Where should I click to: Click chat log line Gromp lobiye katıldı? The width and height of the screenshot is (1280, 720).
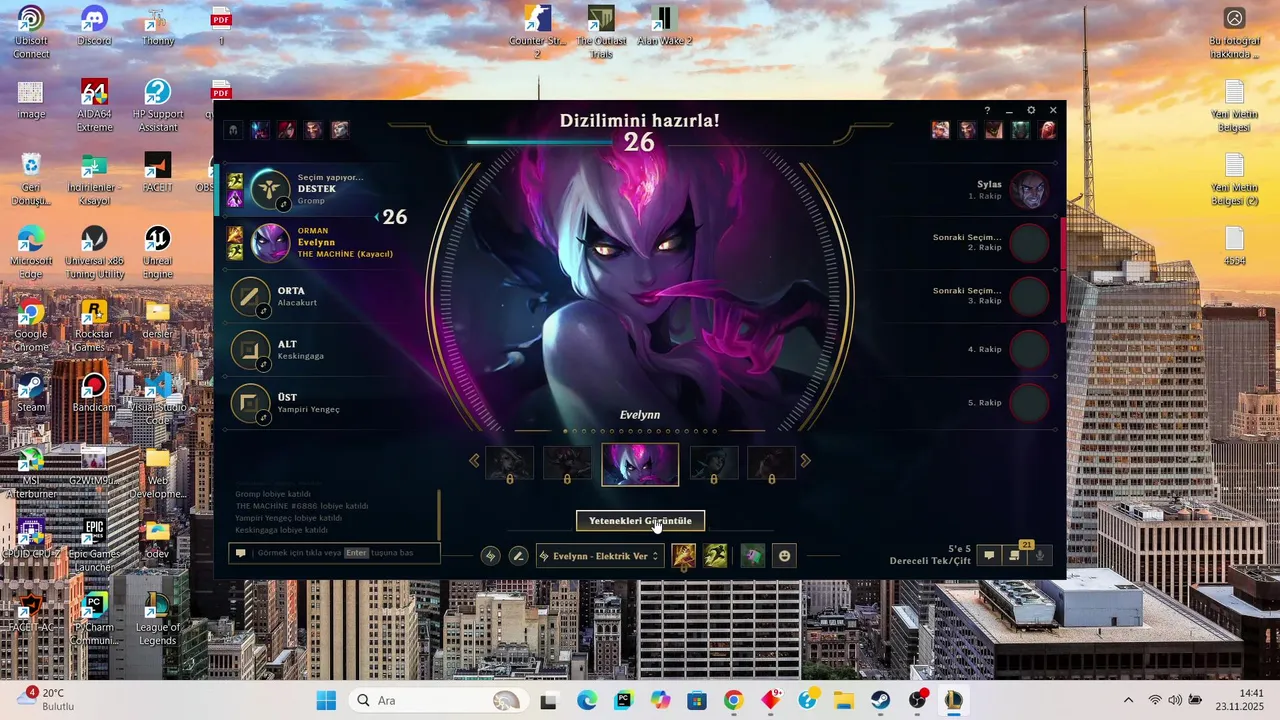(x=273, y=494)
